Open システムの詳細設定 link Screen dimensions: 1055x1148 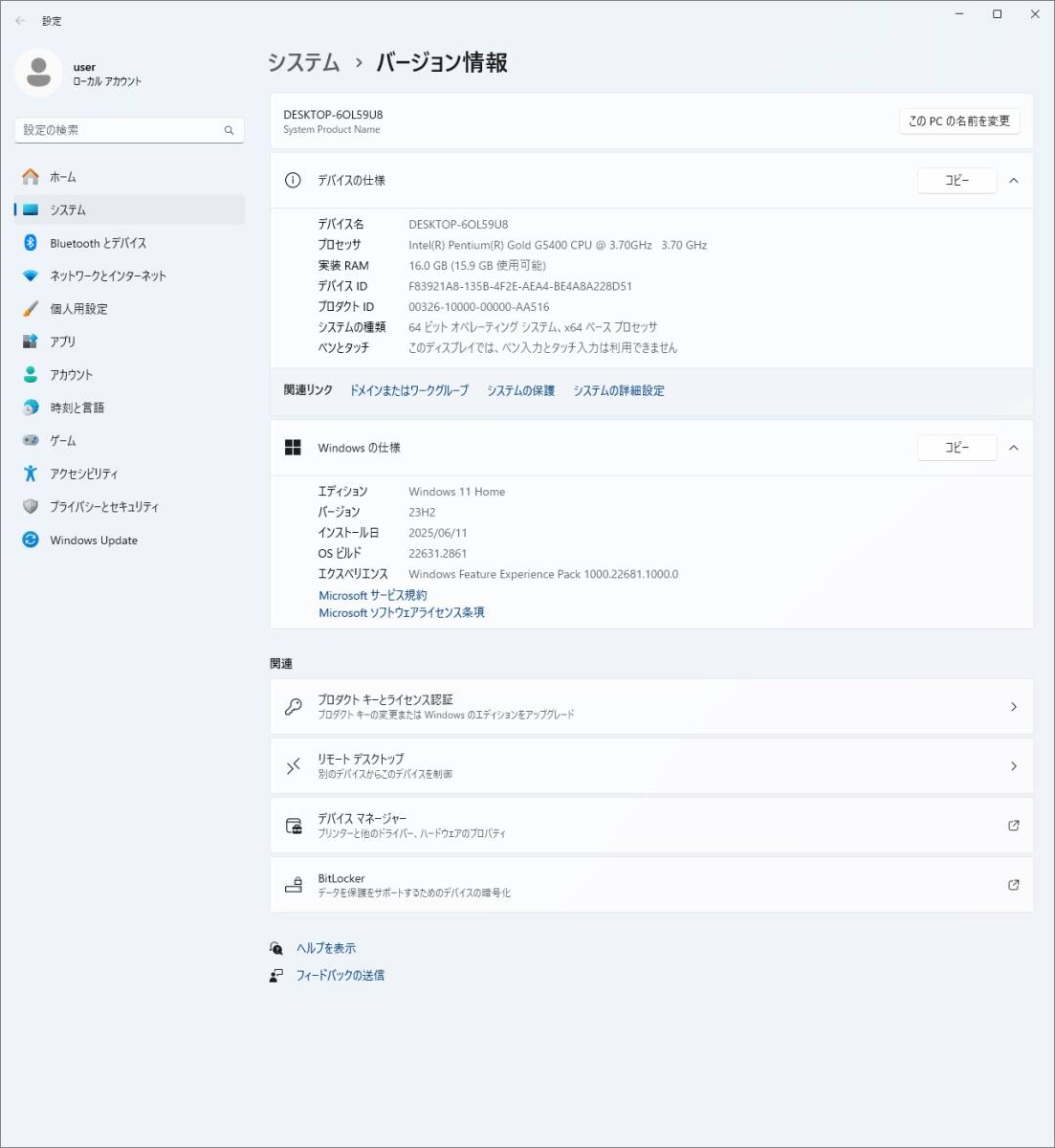coord(619,390)
